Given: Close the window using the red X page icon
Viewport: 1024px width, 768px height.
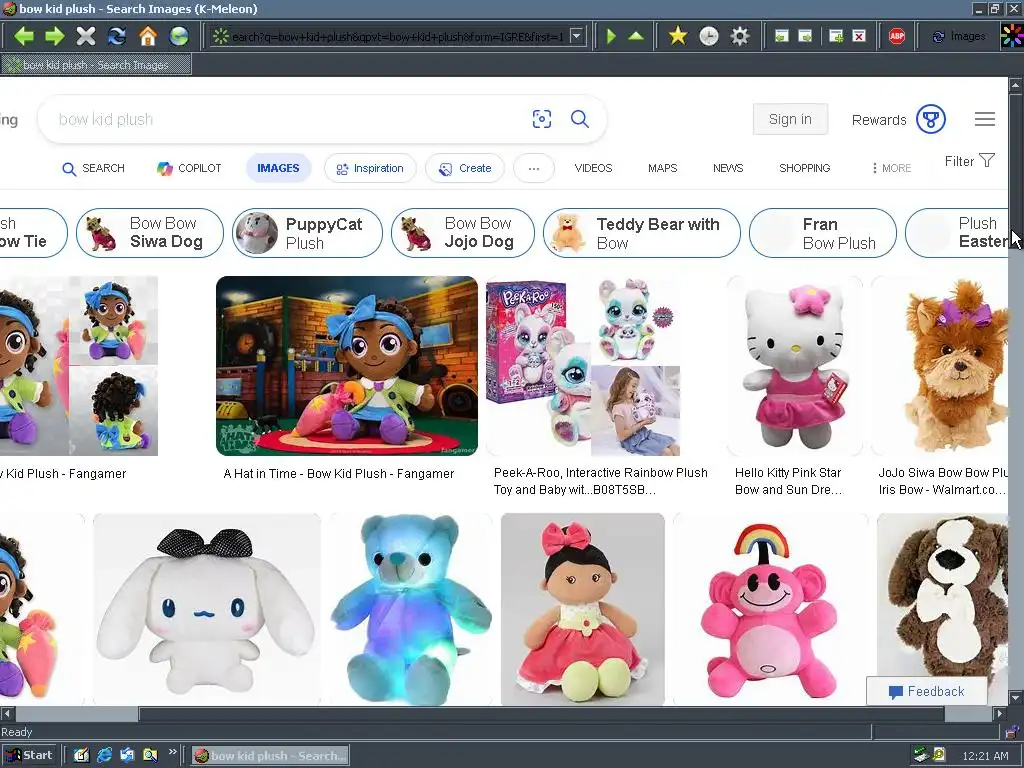Looking at the screenshot, I should (859, 36).
